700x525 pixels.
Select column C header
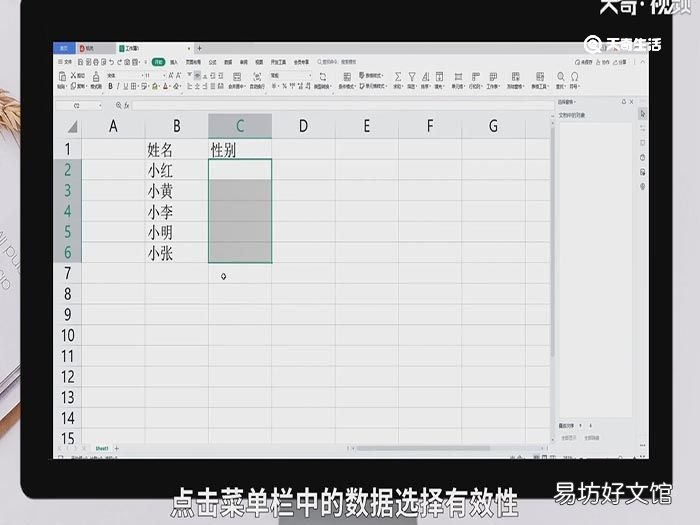pyautogui.click(x=240, y=126)
